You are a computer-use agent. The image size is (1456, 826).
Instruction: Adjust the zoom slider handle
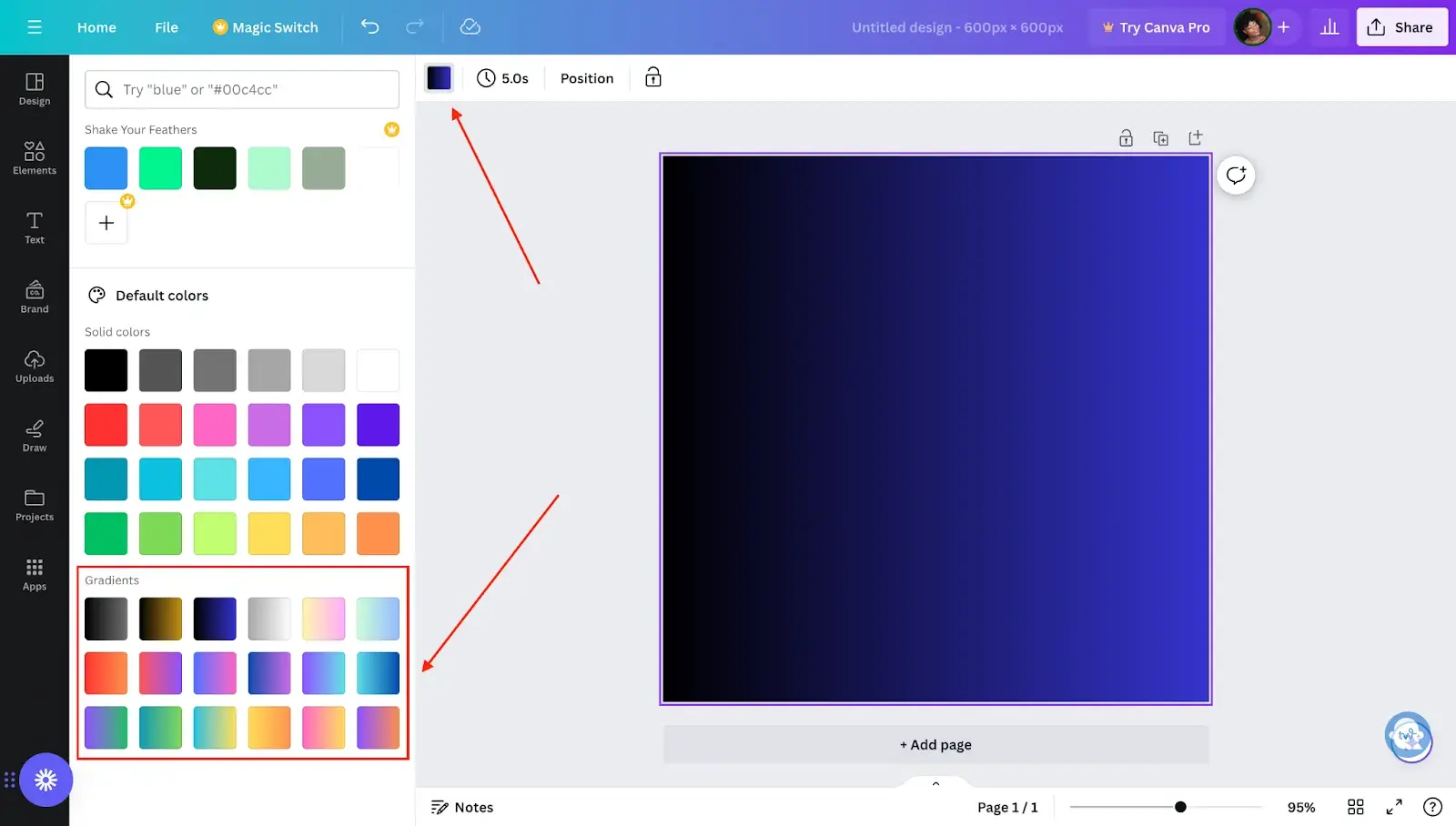pos(1180,807)
